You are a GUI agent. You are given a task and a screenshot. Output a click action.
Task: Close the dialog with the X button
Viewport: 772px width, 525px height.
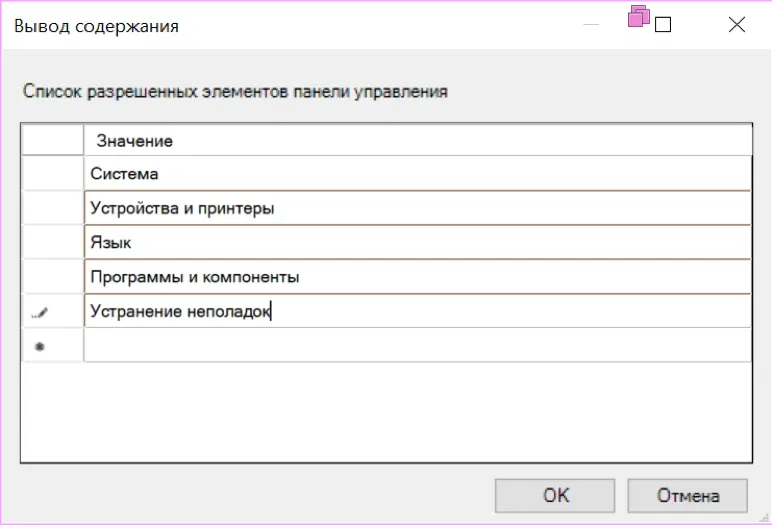(x=737, y=26)
